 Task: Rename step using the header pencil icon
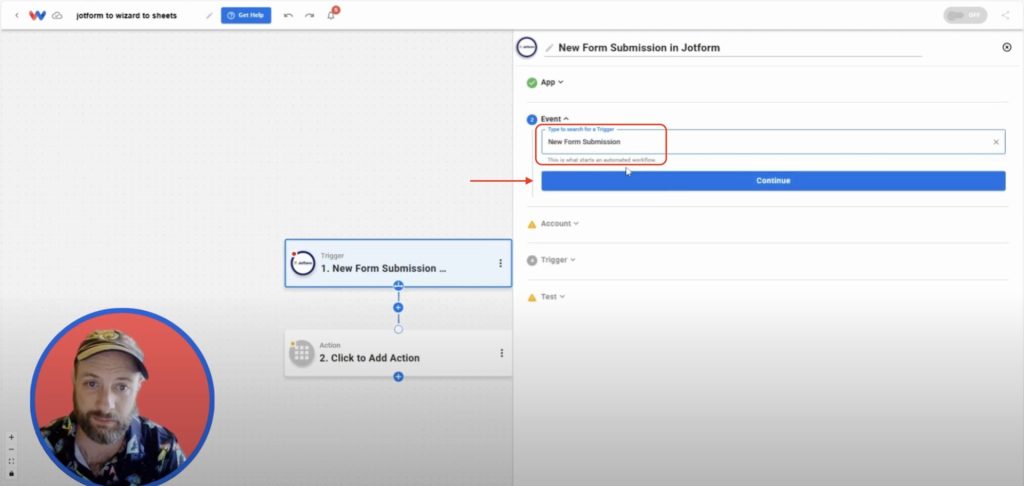(549, 48)
